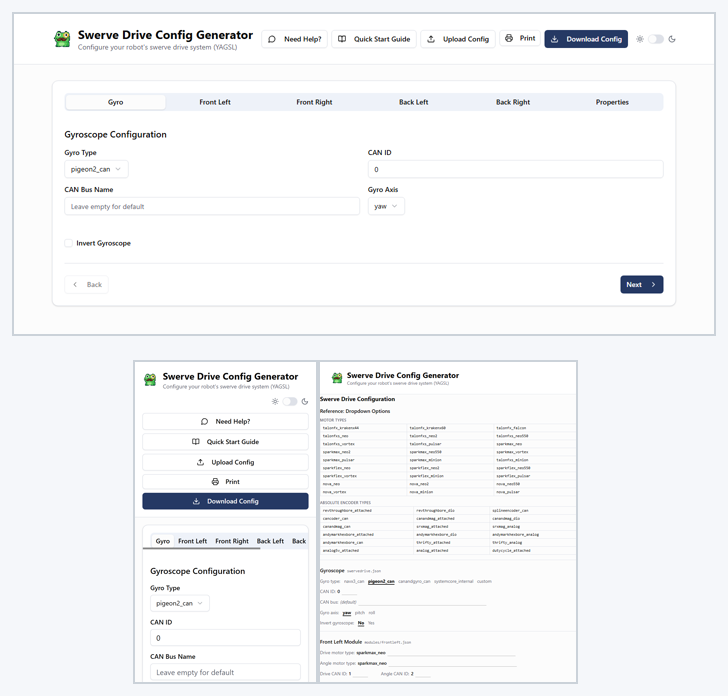
Task: Click the left chevron on the desktop Back button
Action: [x=75, y=285]
